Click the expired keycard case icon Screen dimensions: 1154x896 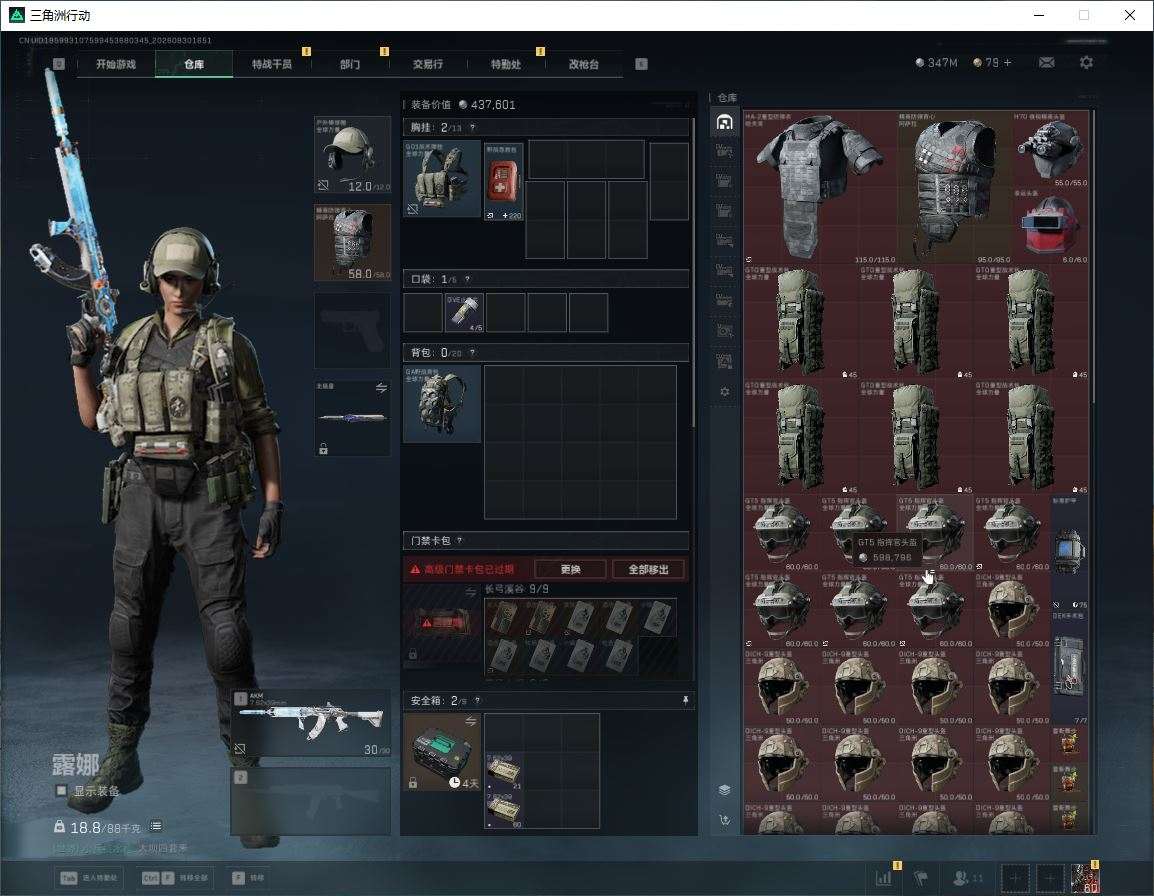442,623
